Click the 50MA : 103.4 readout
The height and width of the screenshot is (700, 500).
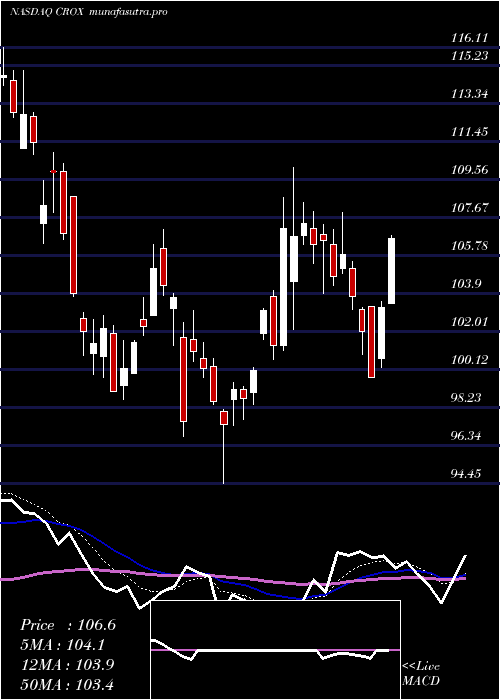click(67, 684)
